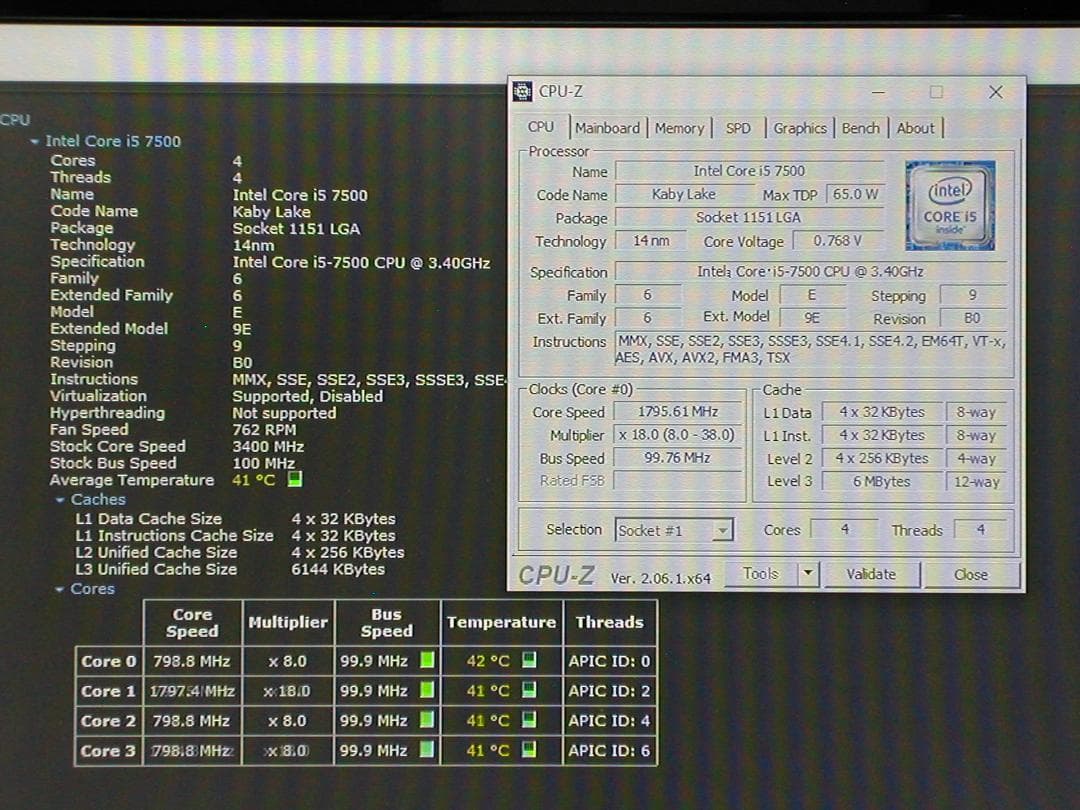
Task: Switch to the Mainboard tab
Action: point(608,128)
